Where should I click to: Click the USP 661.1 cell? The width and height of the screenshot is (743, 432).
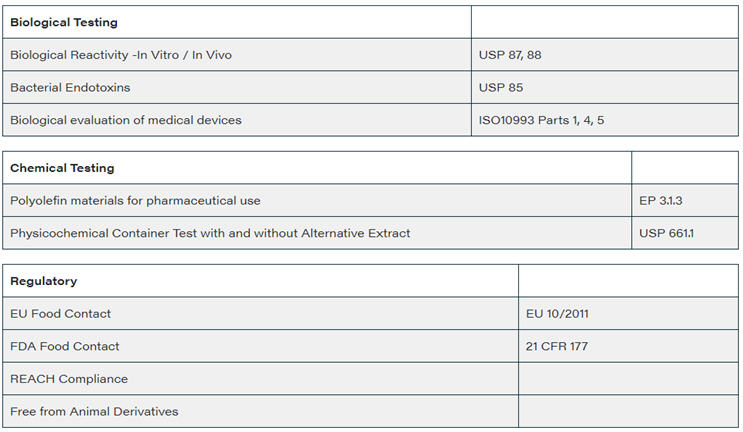click(664, 233)
